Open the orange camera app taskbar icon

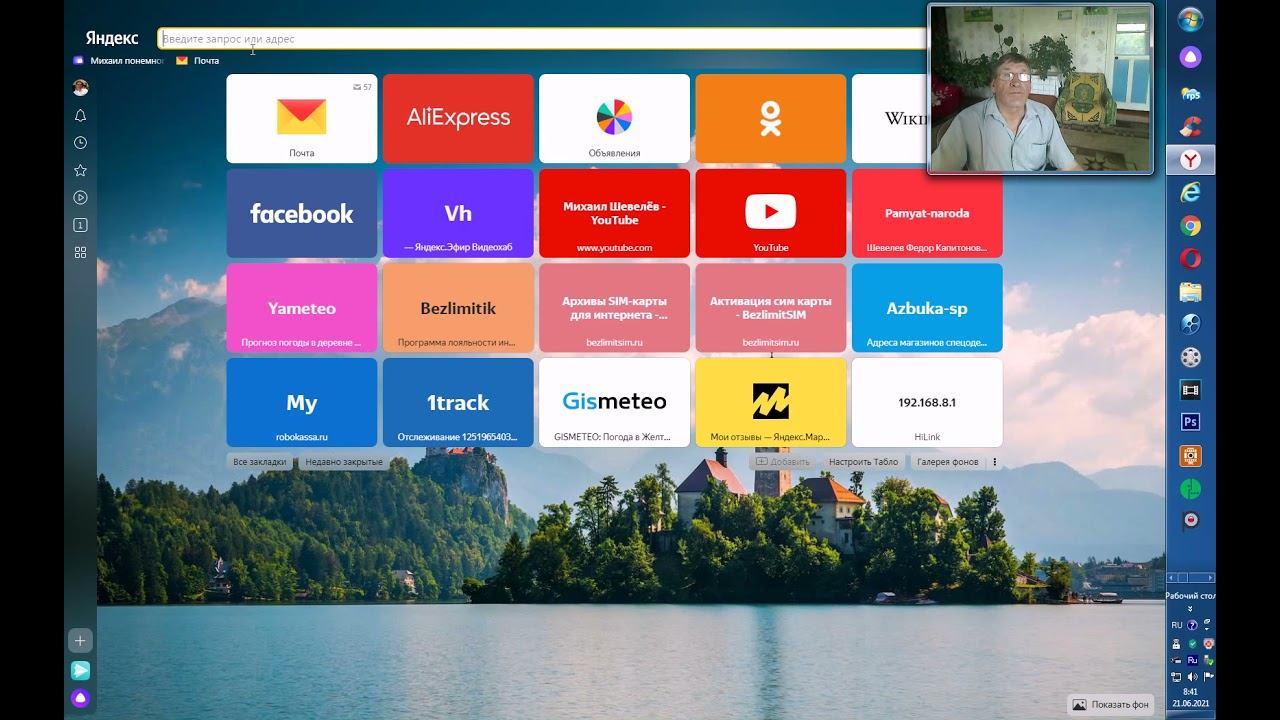(x=1190, y=456)
